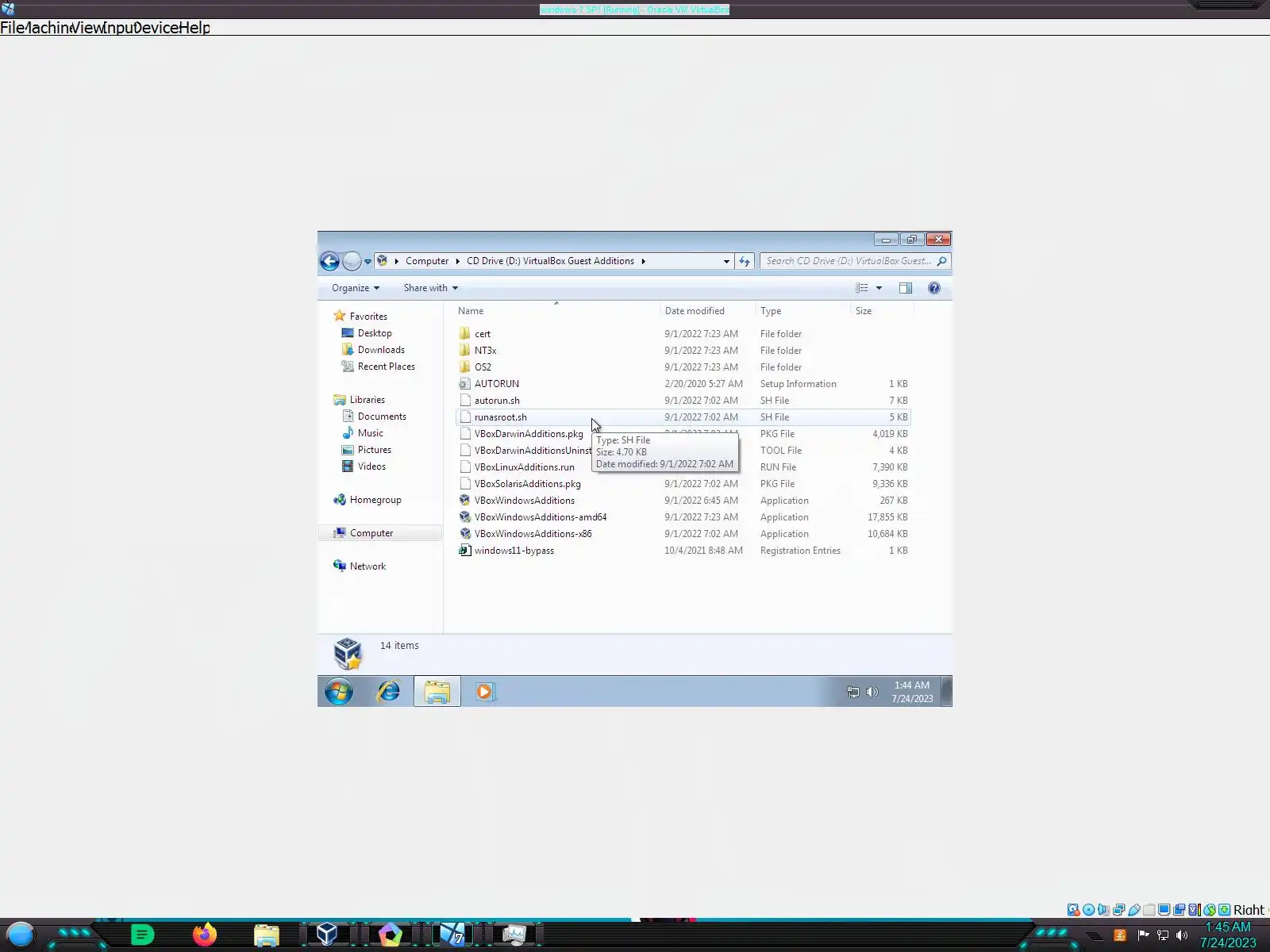This screenshot has width=1270, height=952.
Task: Open VirtualBox Manager on host taskbar
Action: (327, 935)
